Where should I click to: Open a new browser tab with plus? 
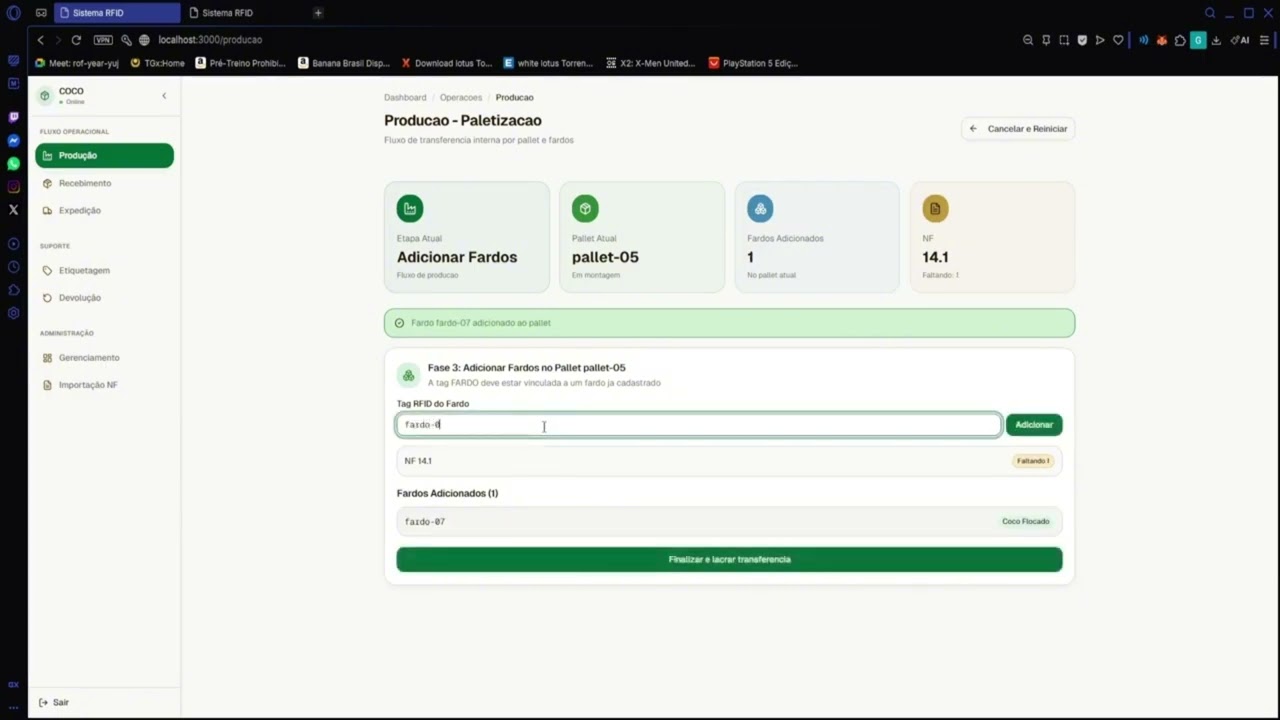click(x=318, y=13)
